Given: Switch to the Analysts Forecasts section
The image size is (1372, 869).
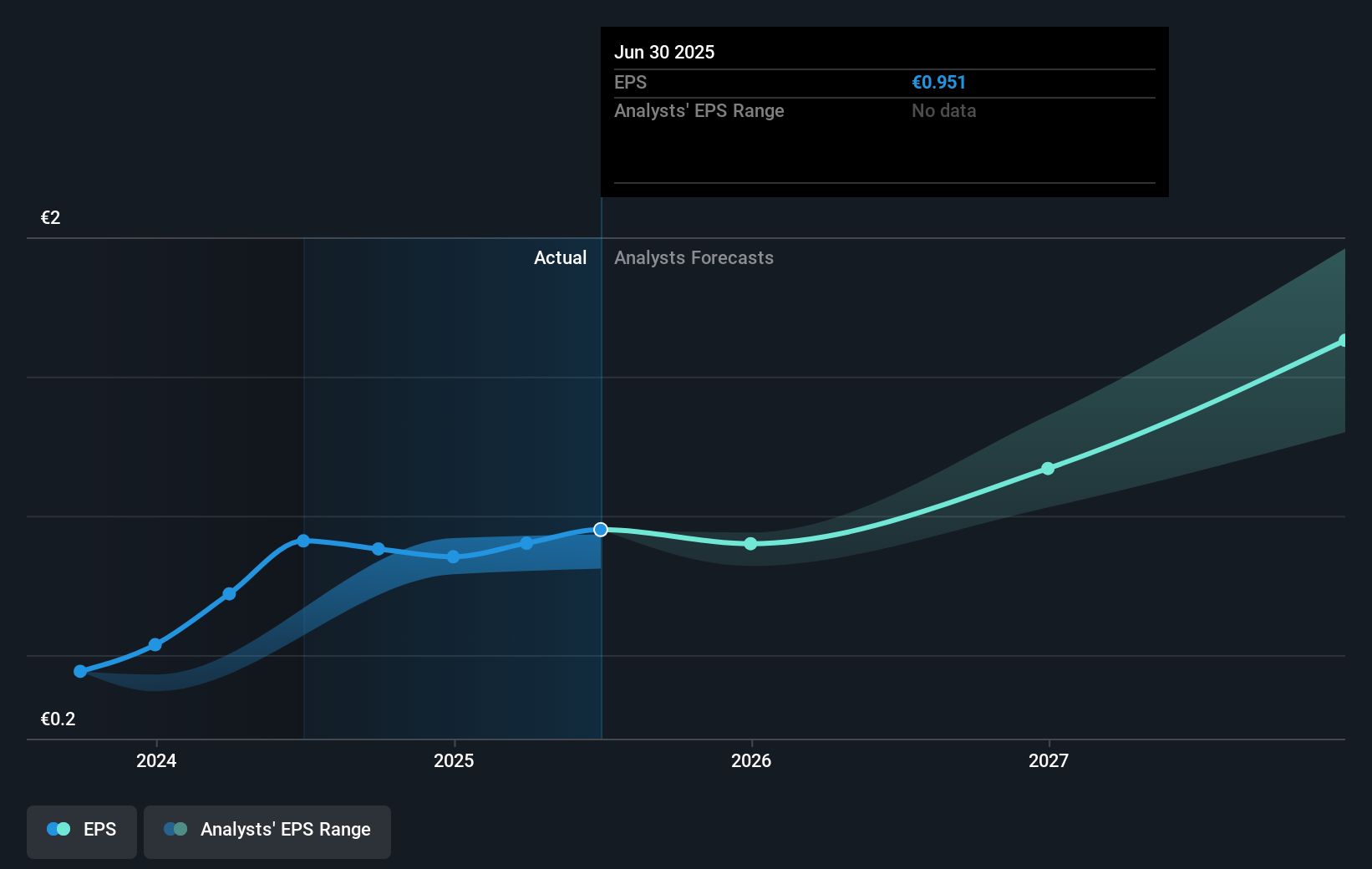Looking at the screenshot, I should pos(694,258).
